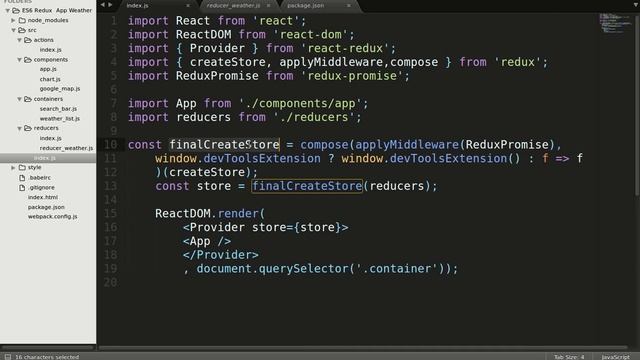Open search_bar.js in containers
Viewport: 640px width, 360px height.
tap(58, 109)
